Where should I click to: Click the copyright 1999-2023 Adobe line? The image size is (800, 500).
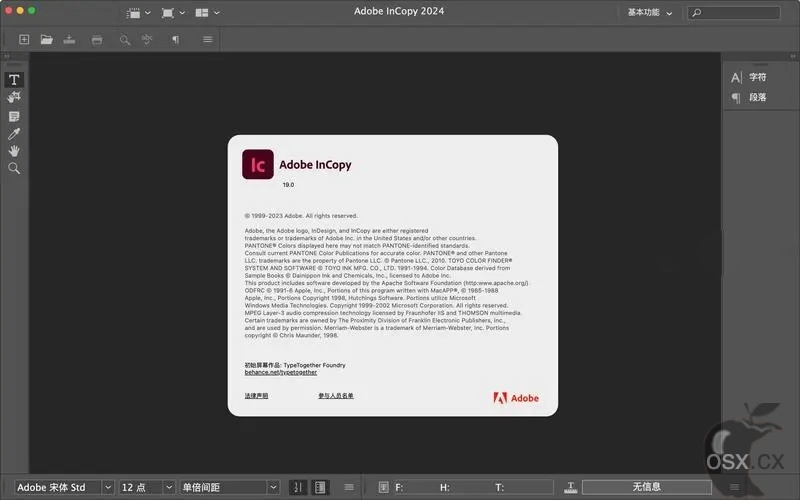pos(301,216)
